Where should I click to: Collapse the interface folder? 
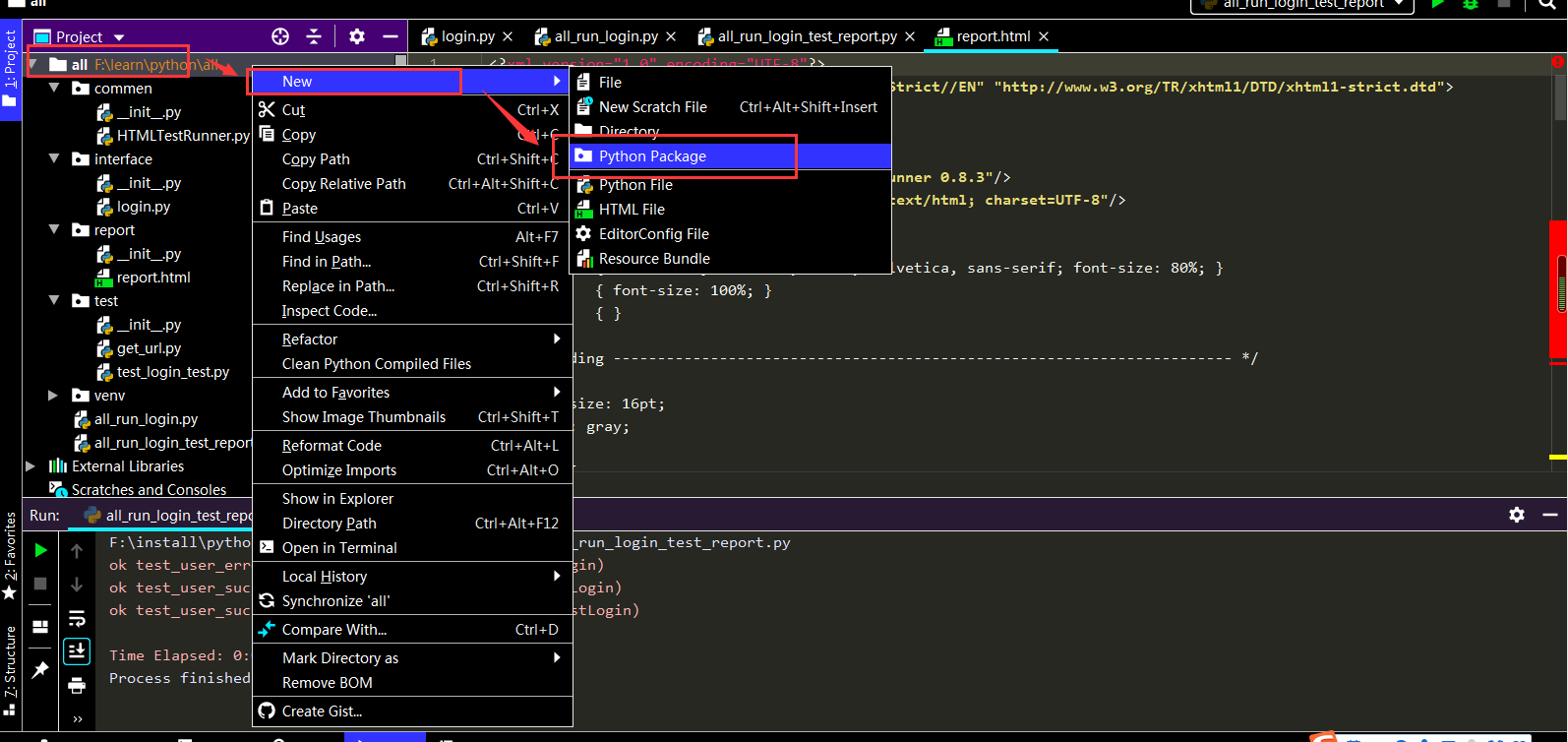click(x=54, y=159)
